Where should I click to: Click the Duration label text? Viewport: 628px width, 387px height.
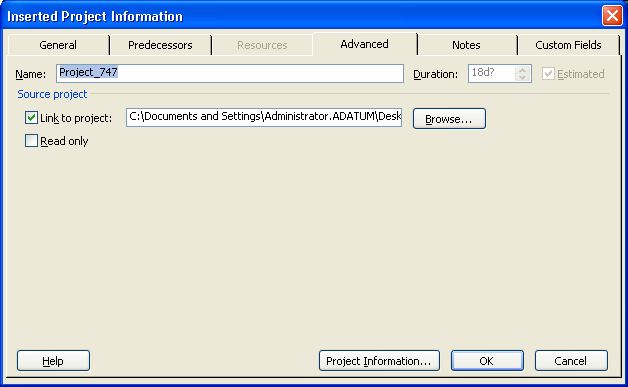435,74
